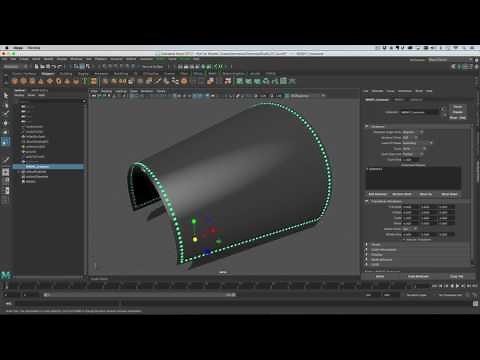Screen dimensions: 480x360
Task: Click the blue Z-axis manipulator handle
Action: coord(207,252)
